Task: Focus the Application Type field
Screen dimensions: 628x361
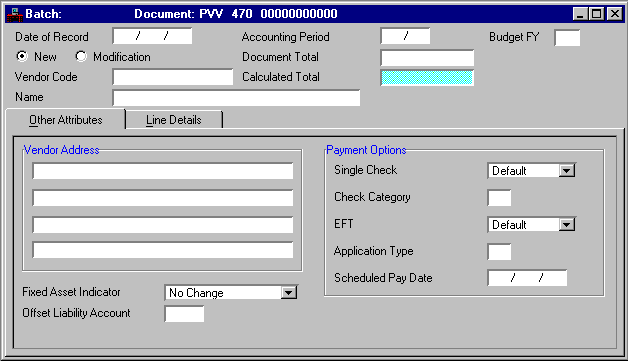Action: click(499, 252)
